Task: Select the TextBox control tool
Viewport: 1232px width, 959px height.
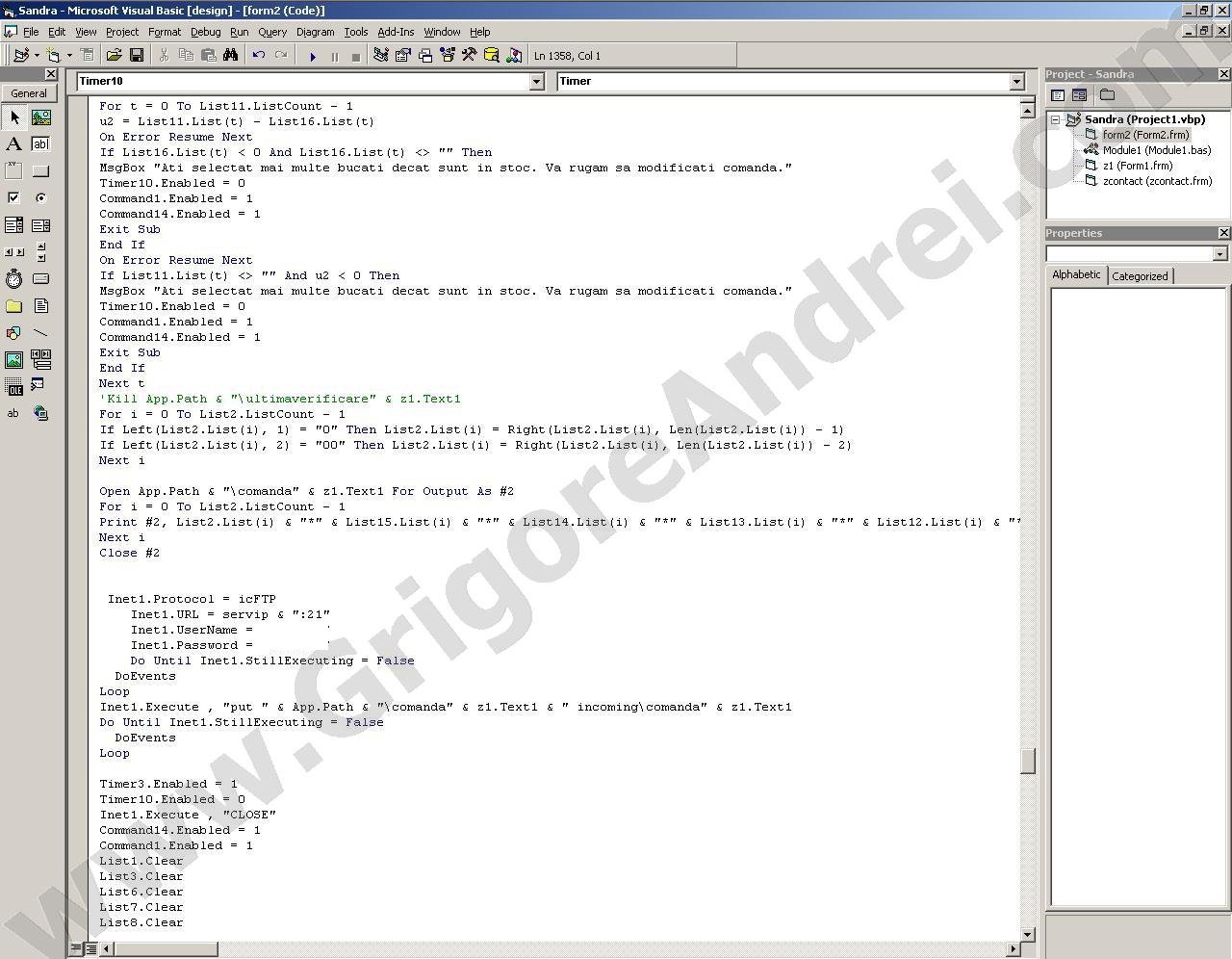Action: [x=40, y=144]
